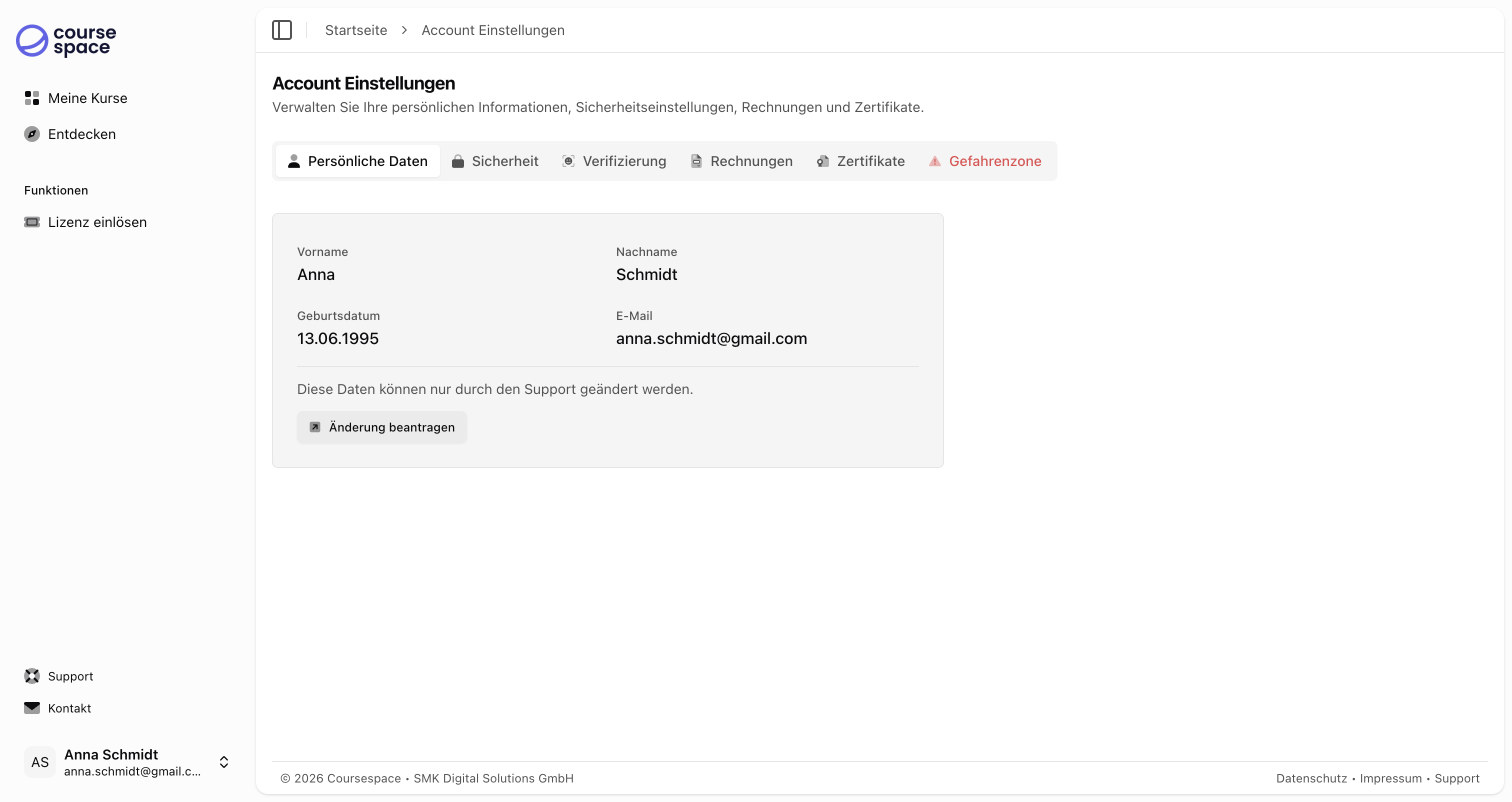Click the Entdecken compass icon
Screen dimensions: 1512x802
pos(31,134)
